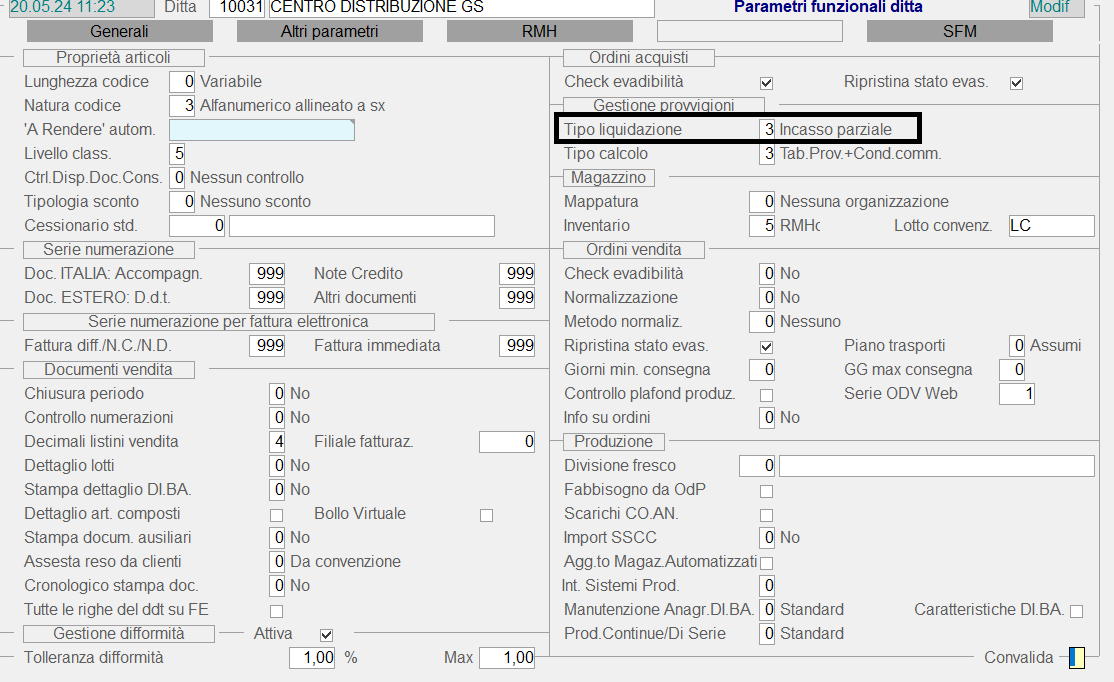Click the Serie ODV Web field
The width and height of the screenshot is (1114, 682).
pyautogui.click(x=1016, y=394)
